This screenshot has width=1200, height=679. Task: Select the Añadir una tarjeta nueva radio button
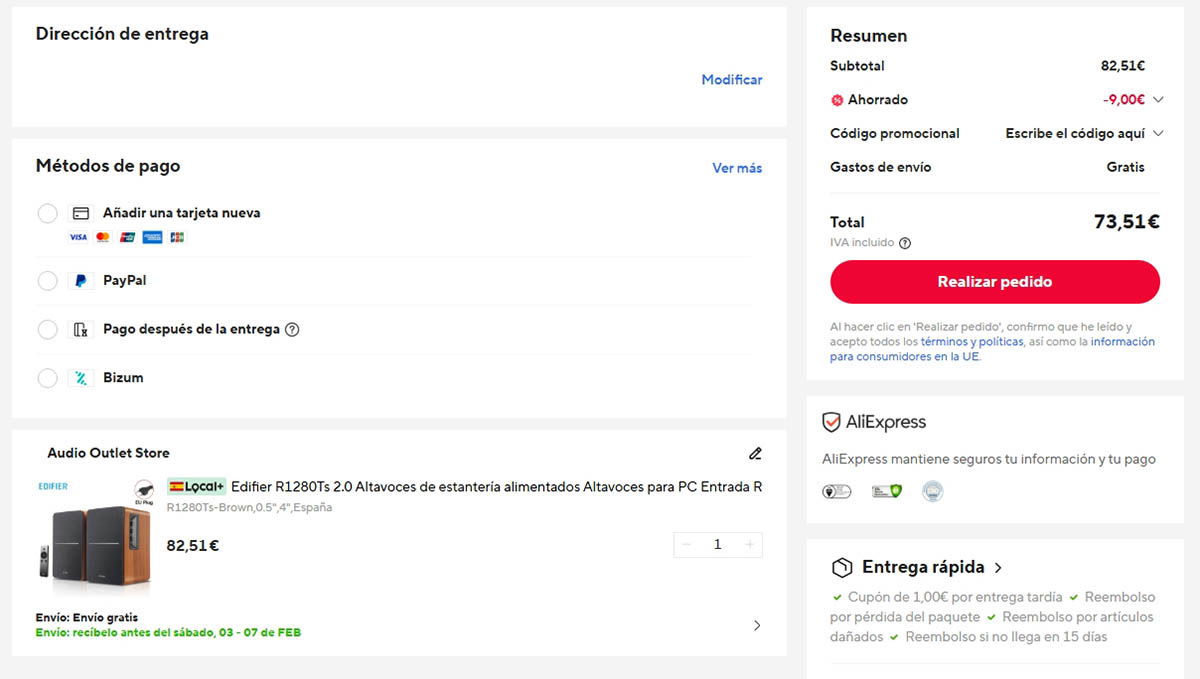(x=47, y=213)
